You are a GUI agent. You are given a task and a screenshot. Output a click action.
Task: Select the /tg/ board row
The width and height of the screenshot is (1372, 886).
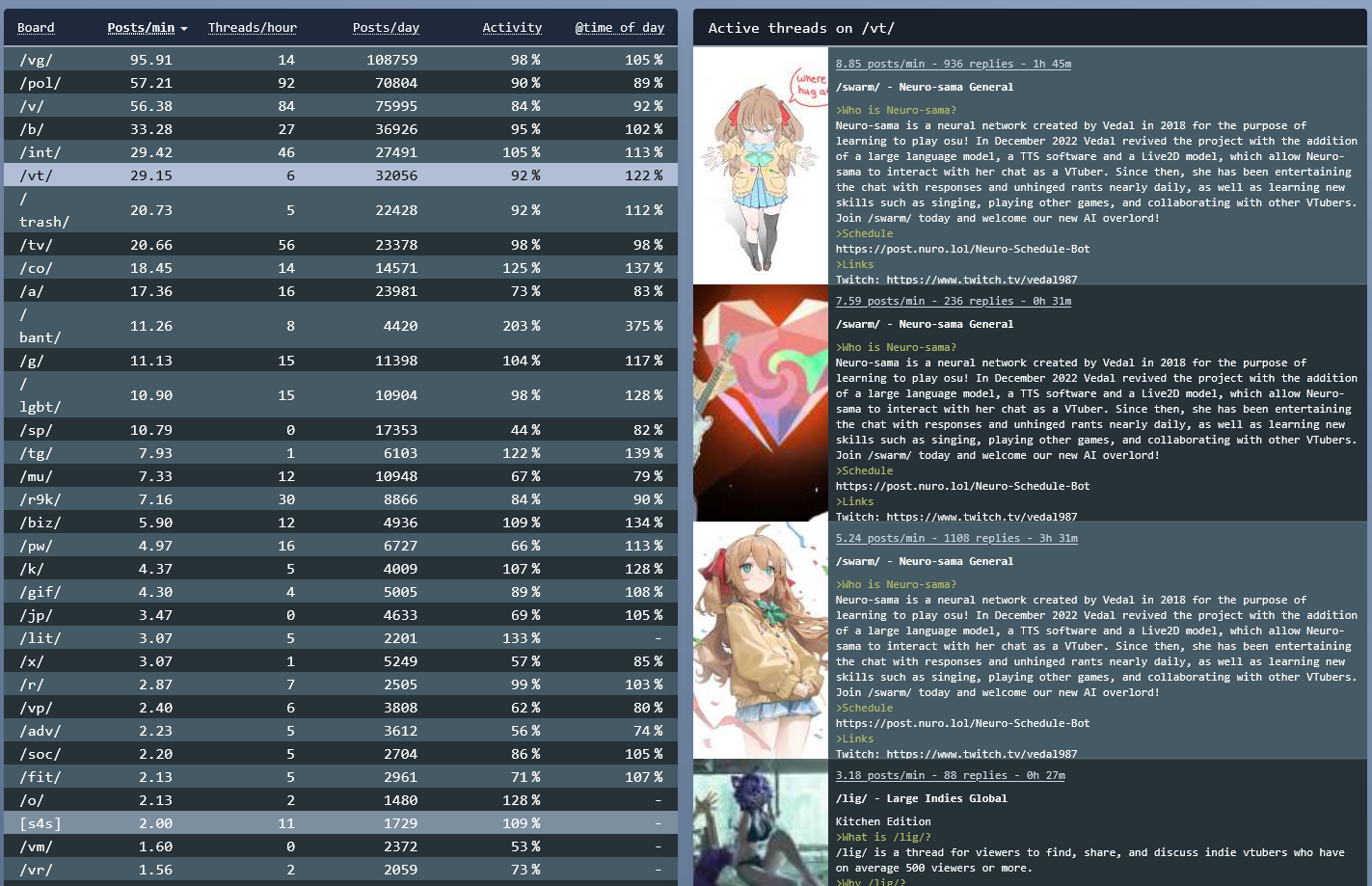pos(341,452)
